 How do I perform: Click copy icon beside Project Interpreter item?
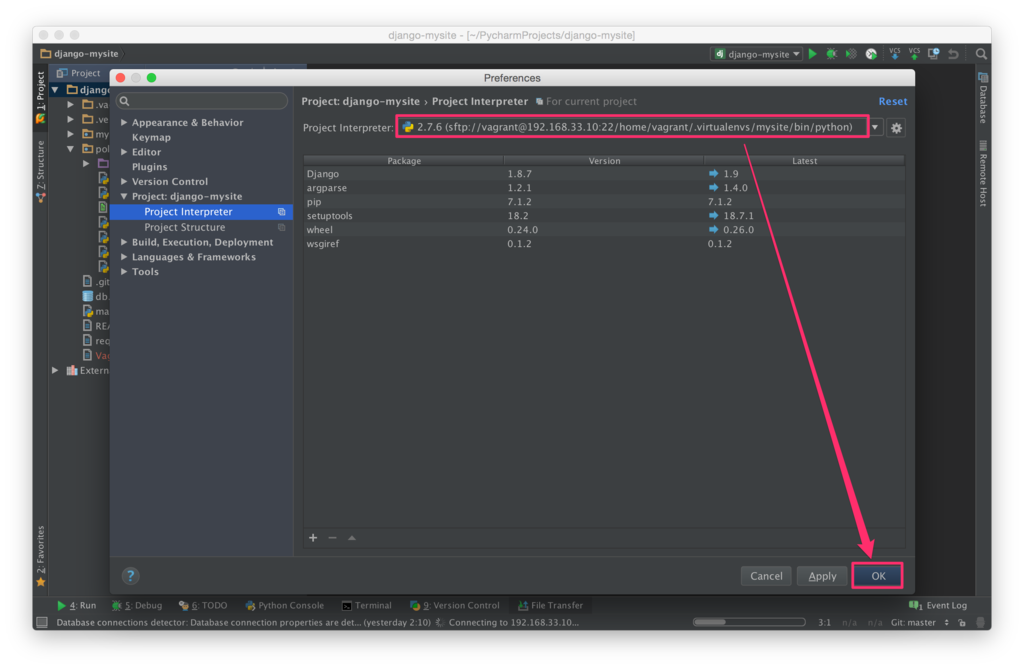(x=281, y=212)
